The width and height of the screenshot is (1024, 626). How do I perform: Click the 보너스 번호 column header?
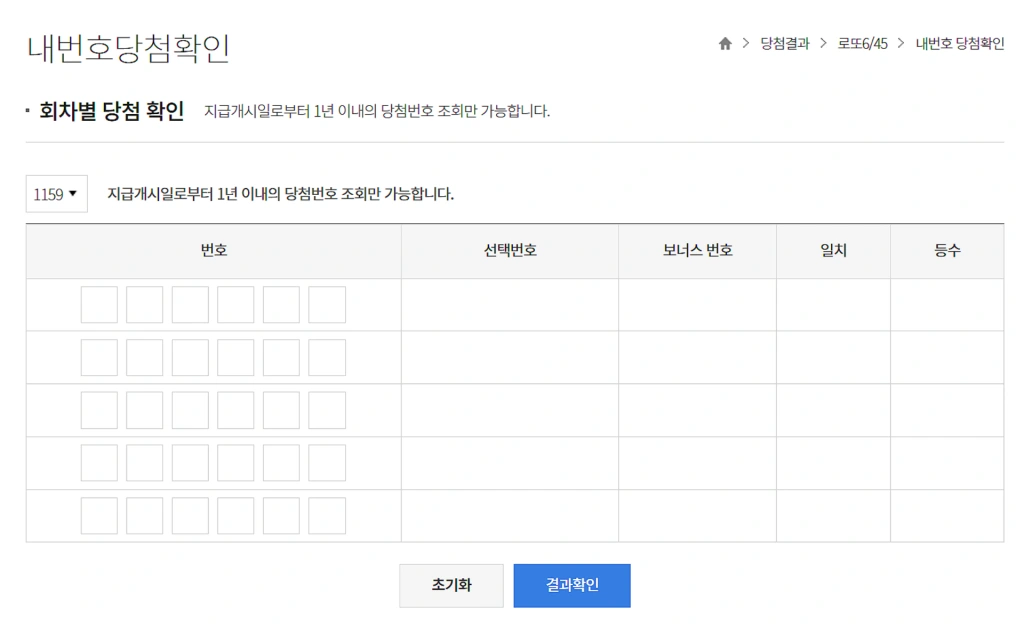click(697, 251)
